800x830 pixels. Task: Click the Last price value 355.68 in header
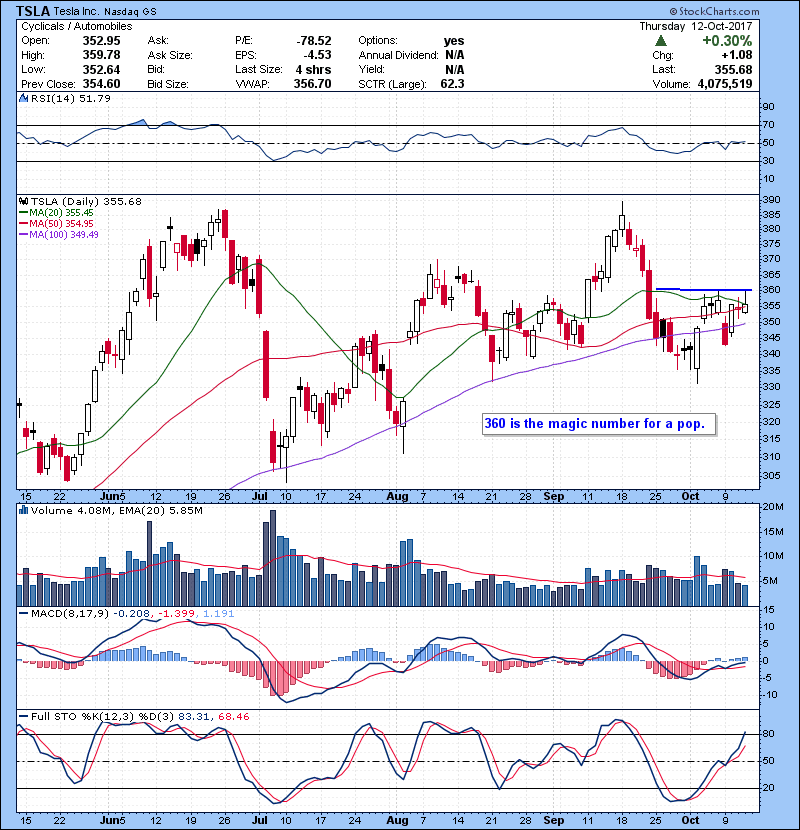734,69
